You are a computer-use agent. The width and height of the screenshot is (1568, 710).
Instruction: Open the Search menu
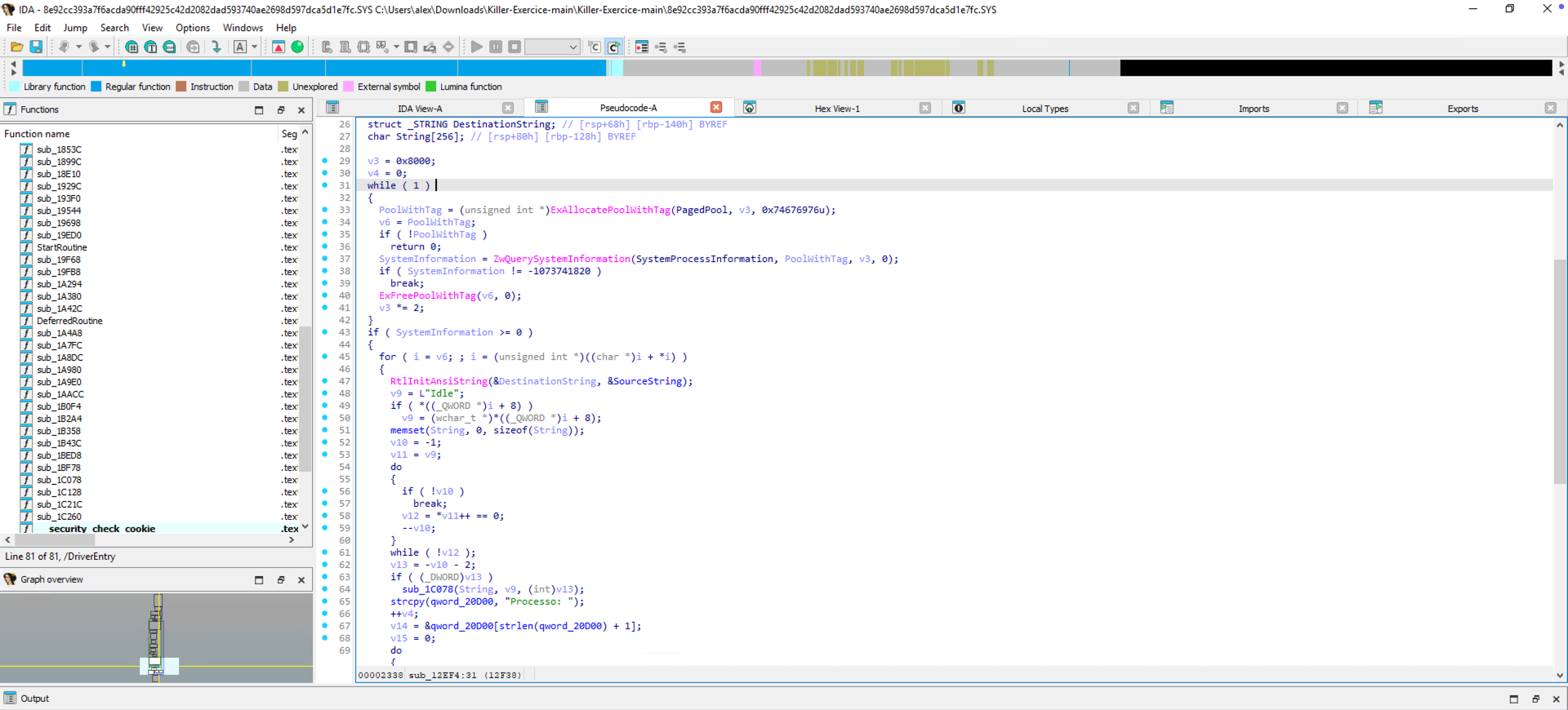[x=114, y=28]
